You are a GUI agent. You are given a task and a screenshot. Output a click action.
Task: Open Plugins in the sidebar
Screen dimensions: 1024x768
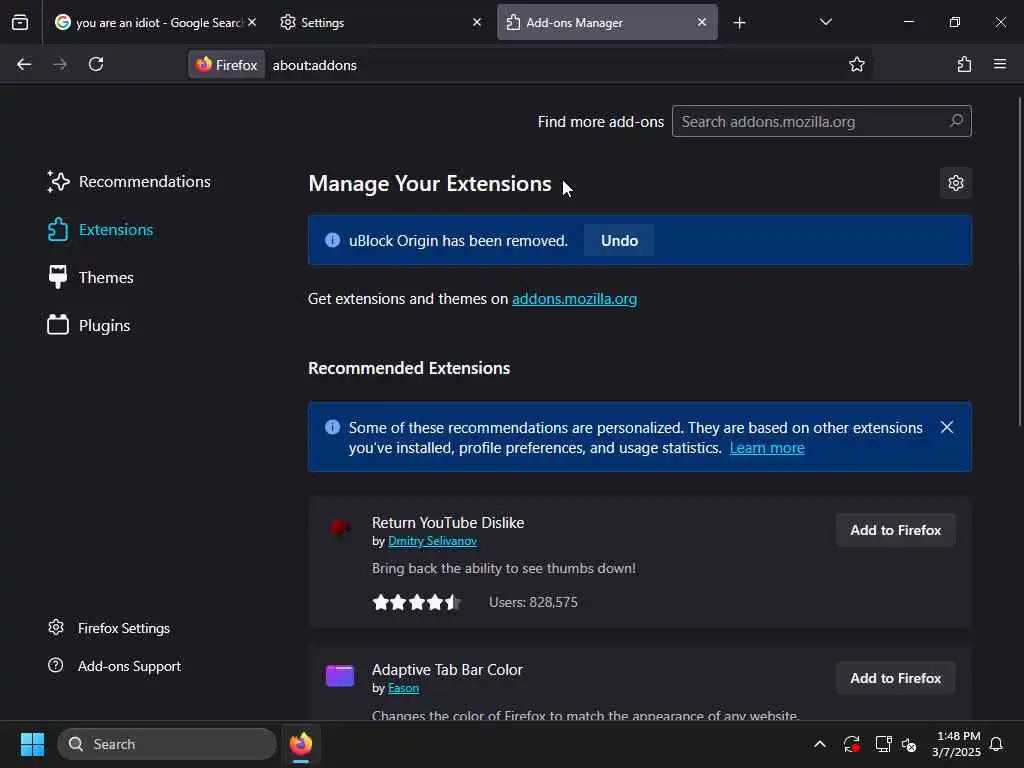tap(89, 325)
